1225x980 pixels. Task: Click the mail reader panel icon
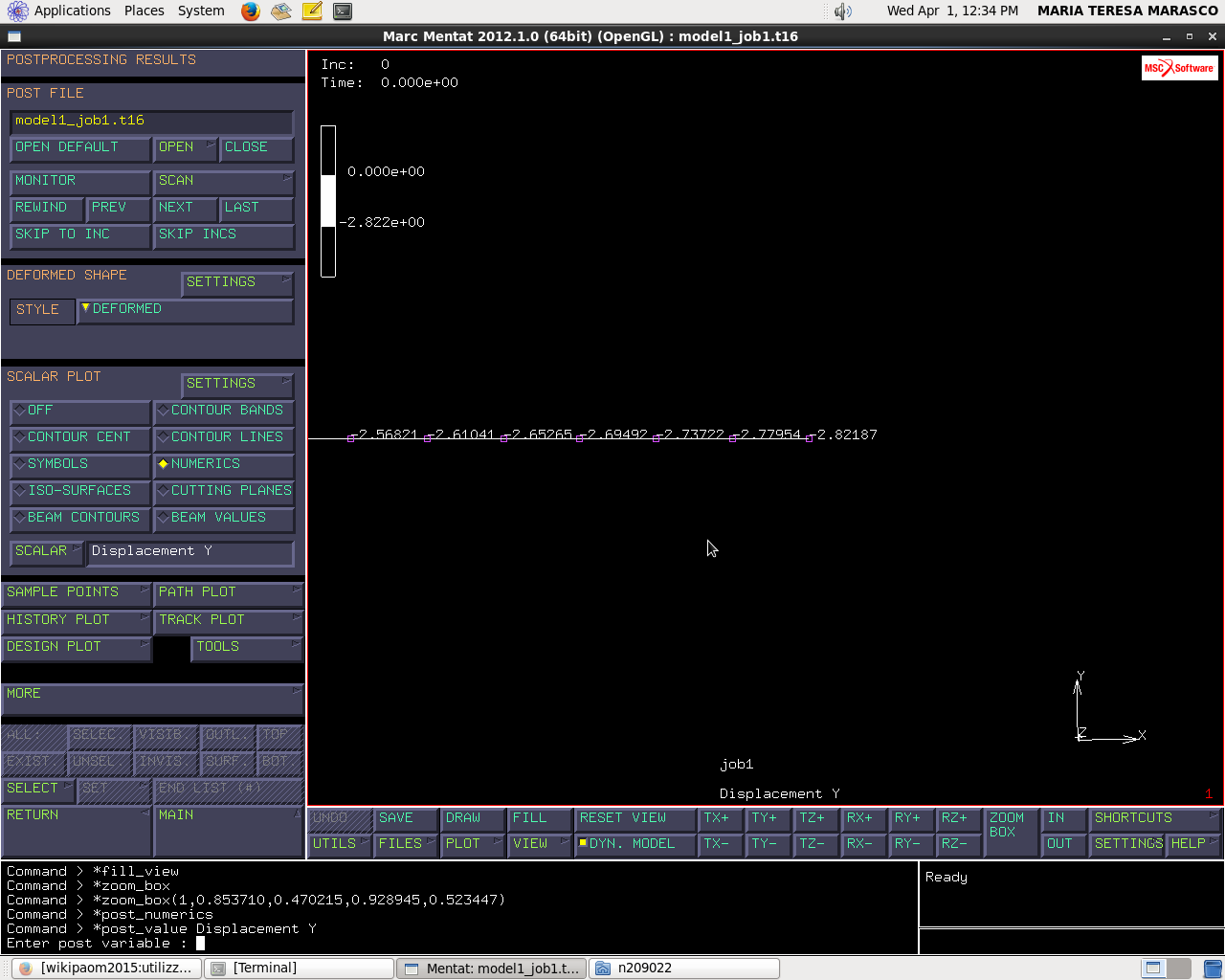(281, 11)
